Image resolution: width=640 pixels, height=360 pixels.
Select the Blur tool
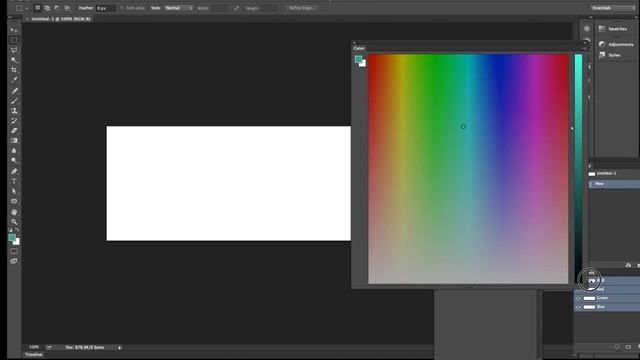point(14,151)
